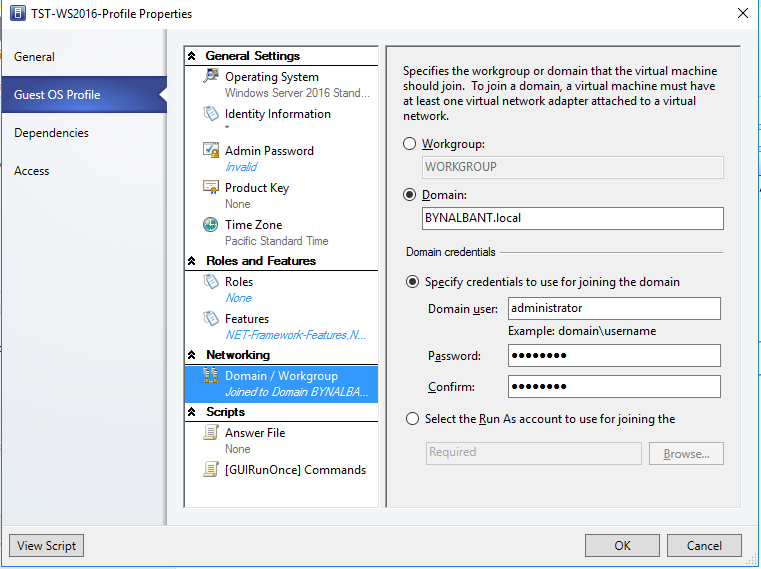Click the View Script button
The width and height of the screenshot is (761, 569).
pos(47,546)
